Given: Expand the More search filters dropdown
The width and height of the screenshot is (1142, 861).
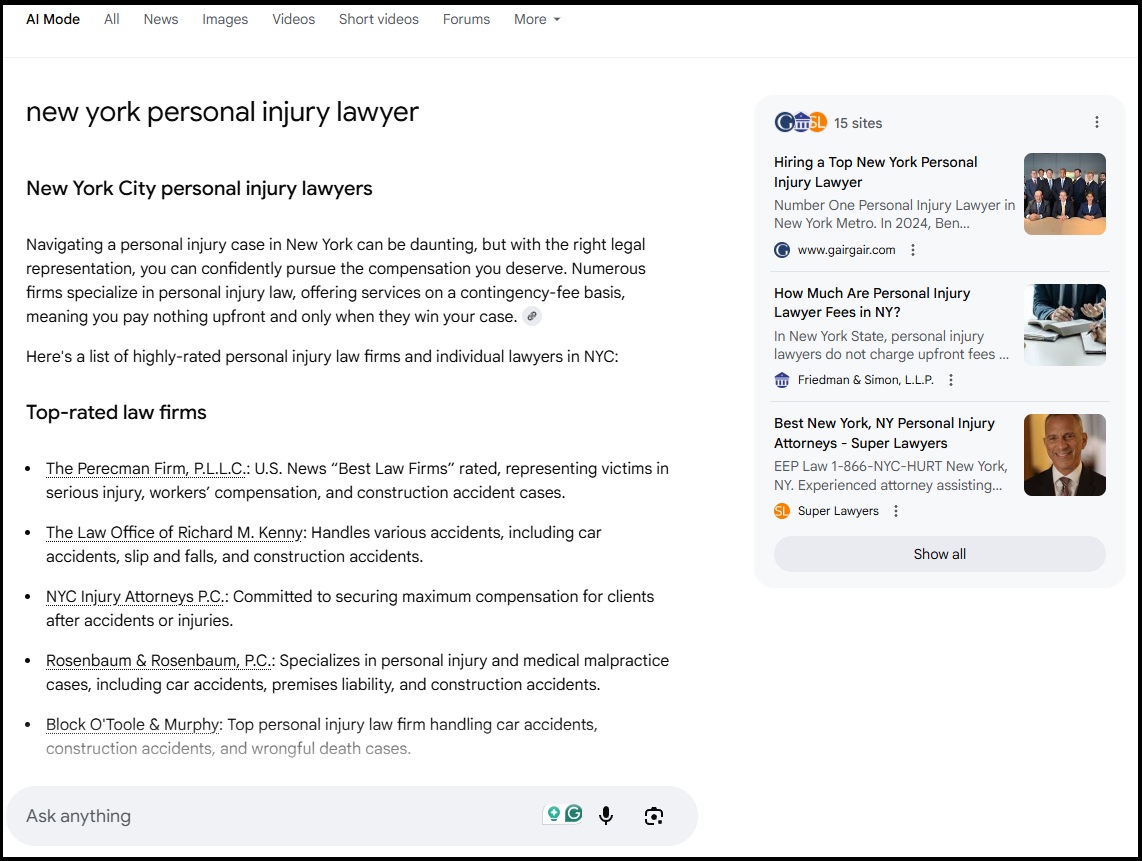Looking at the screenshot, I should [x=537, y=20].
